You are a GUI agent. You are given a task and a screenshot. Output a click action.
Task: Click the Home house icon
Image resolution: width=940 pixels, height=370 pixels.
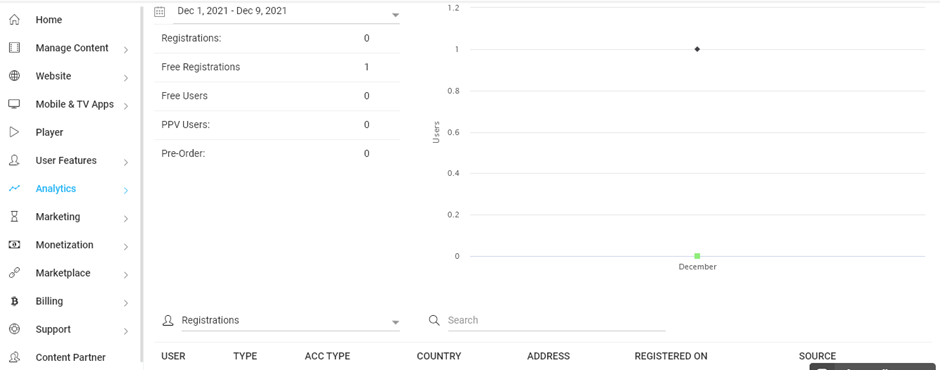14,20
